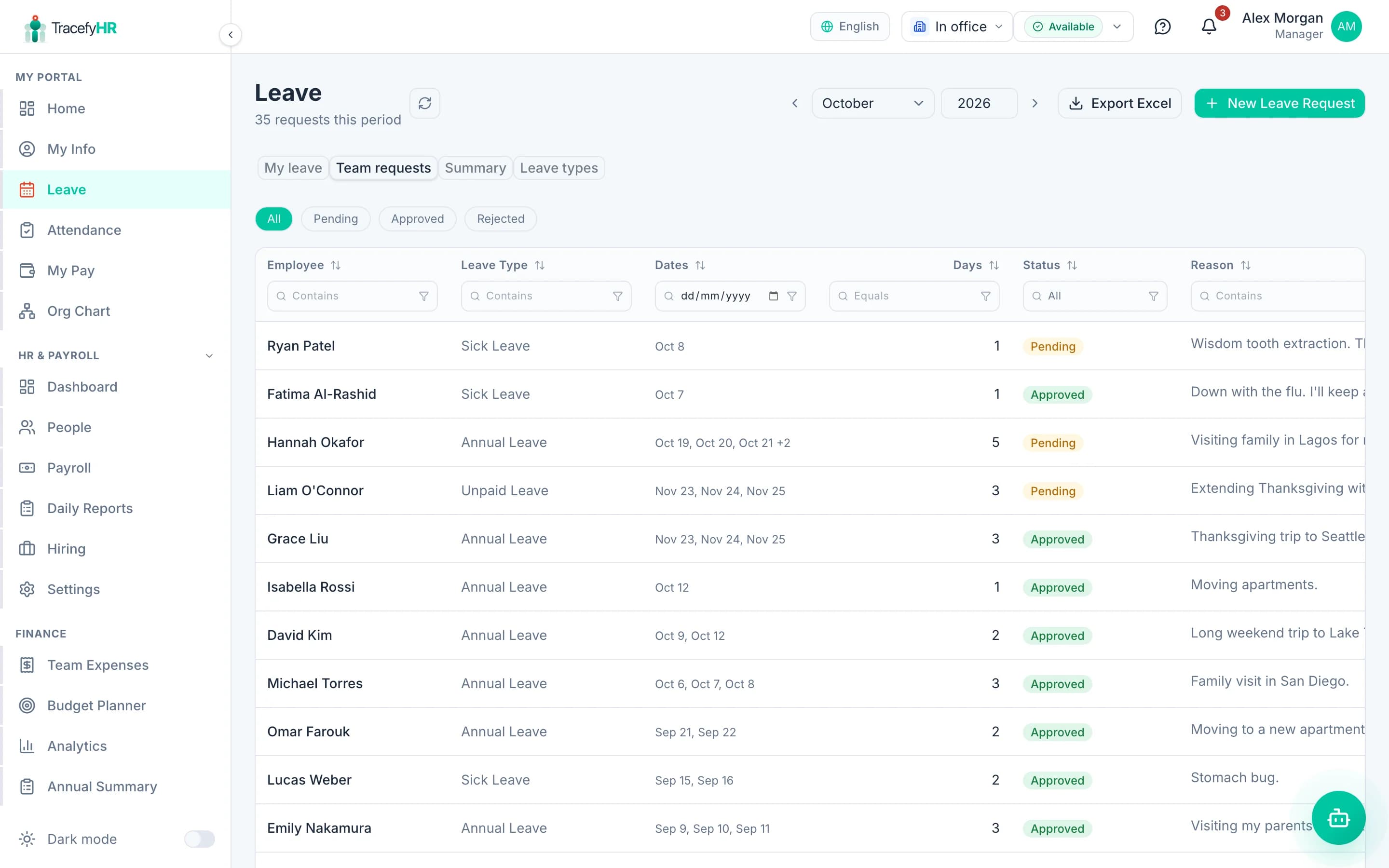Screen dimensions: 1389x868
Task: Switch to Leave types tab
Action: pos(559,168)
